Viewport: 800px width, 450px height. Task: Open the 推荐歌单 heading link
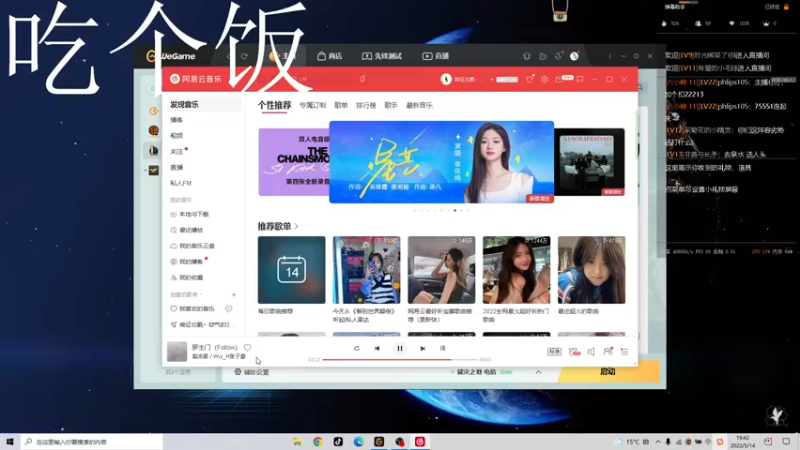(x=278, y=226)
